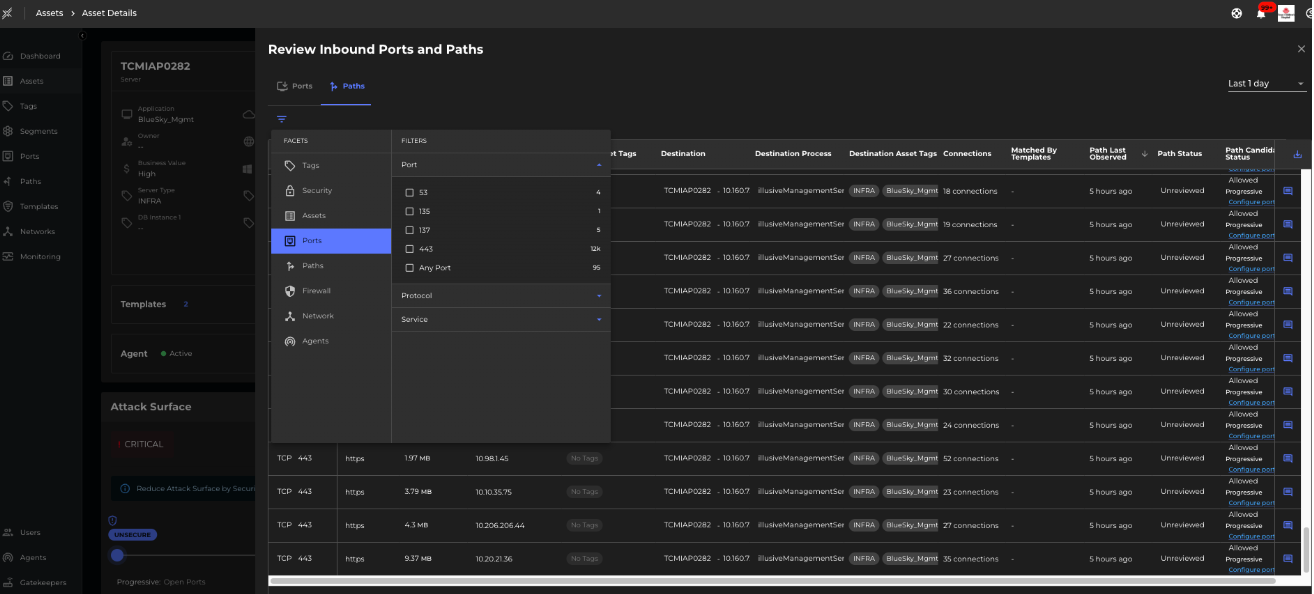Click the Assets breadcrumb link
The image size is (1314, 594).
coord(49,13)
